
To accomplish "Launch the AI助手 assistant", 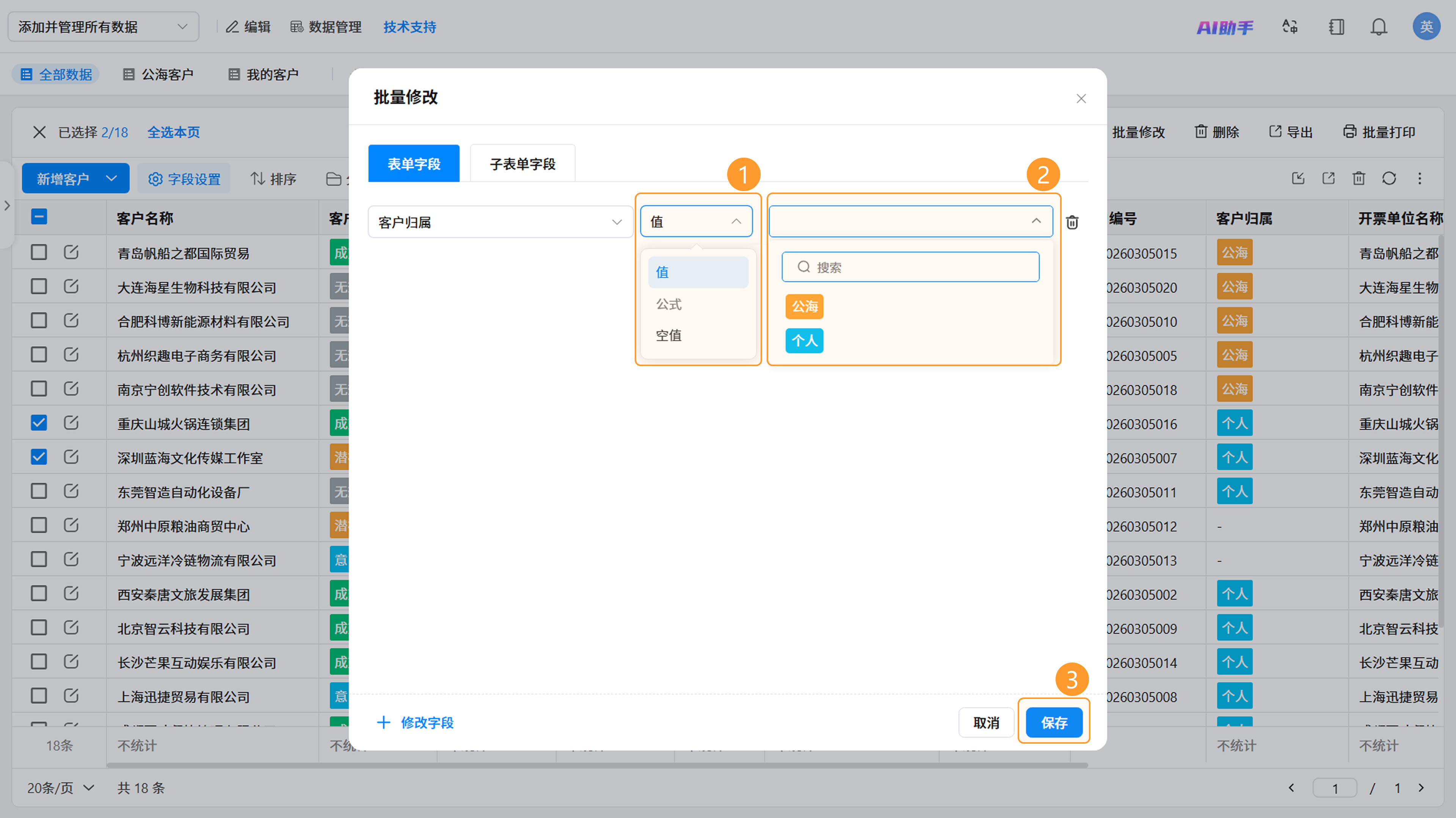I will (1224, 27).
